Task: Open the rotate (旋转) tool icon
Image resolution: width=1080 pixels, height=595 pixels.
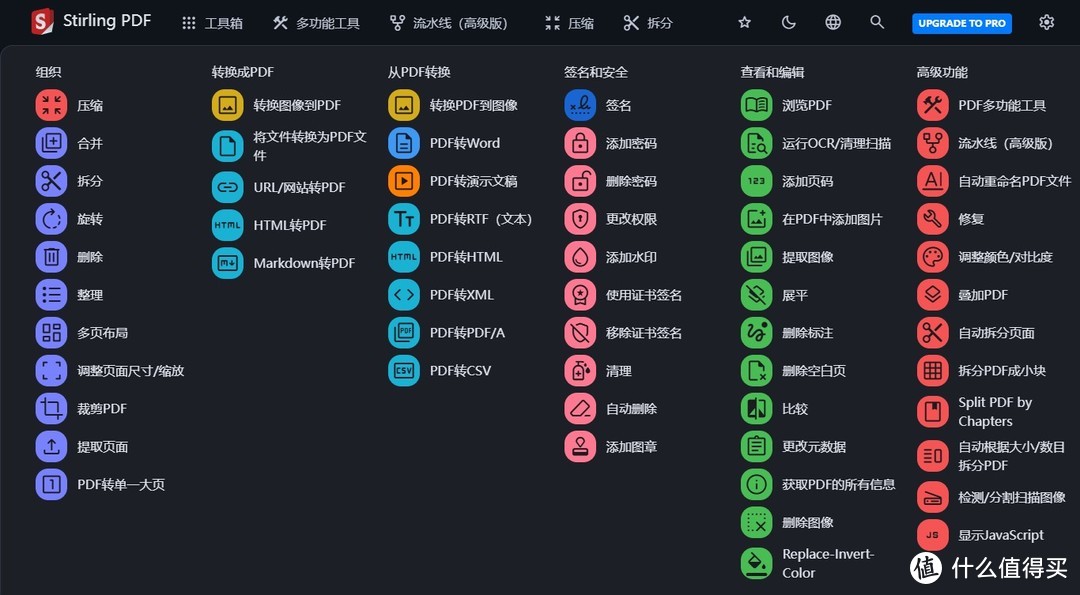Action: pos(51,219)
